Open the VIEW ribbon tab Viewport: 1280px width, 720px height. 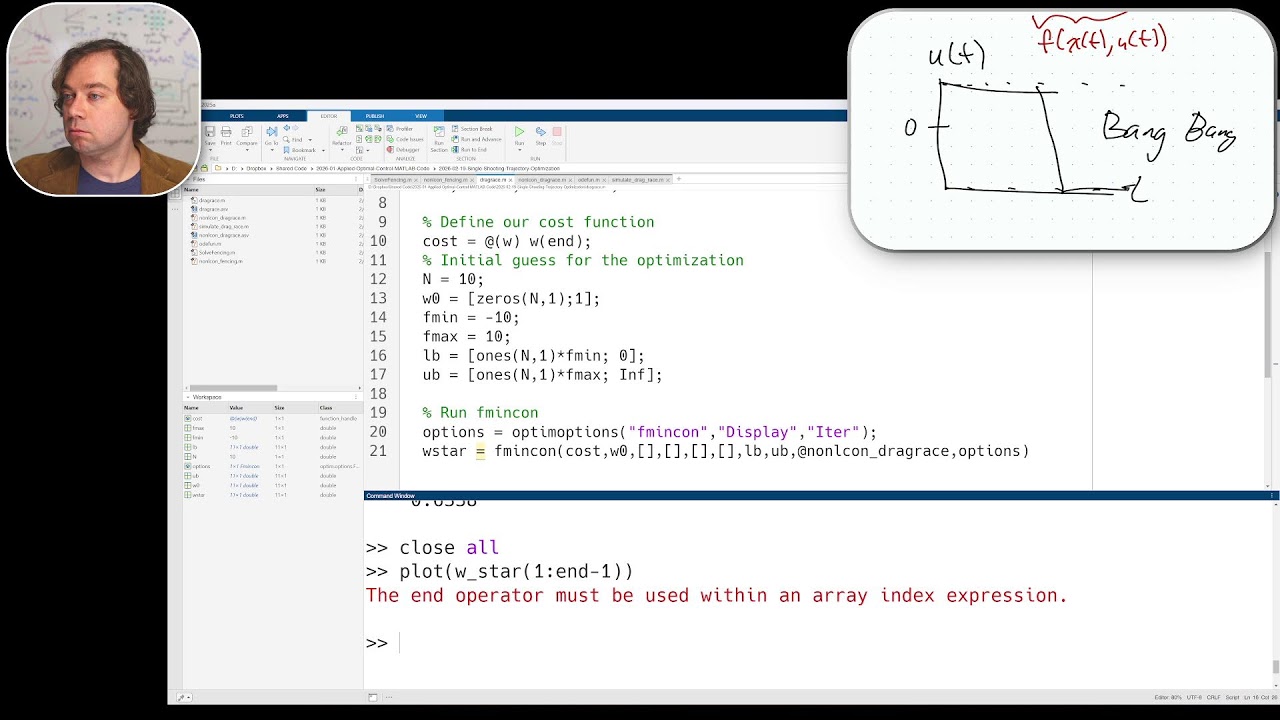421,116
